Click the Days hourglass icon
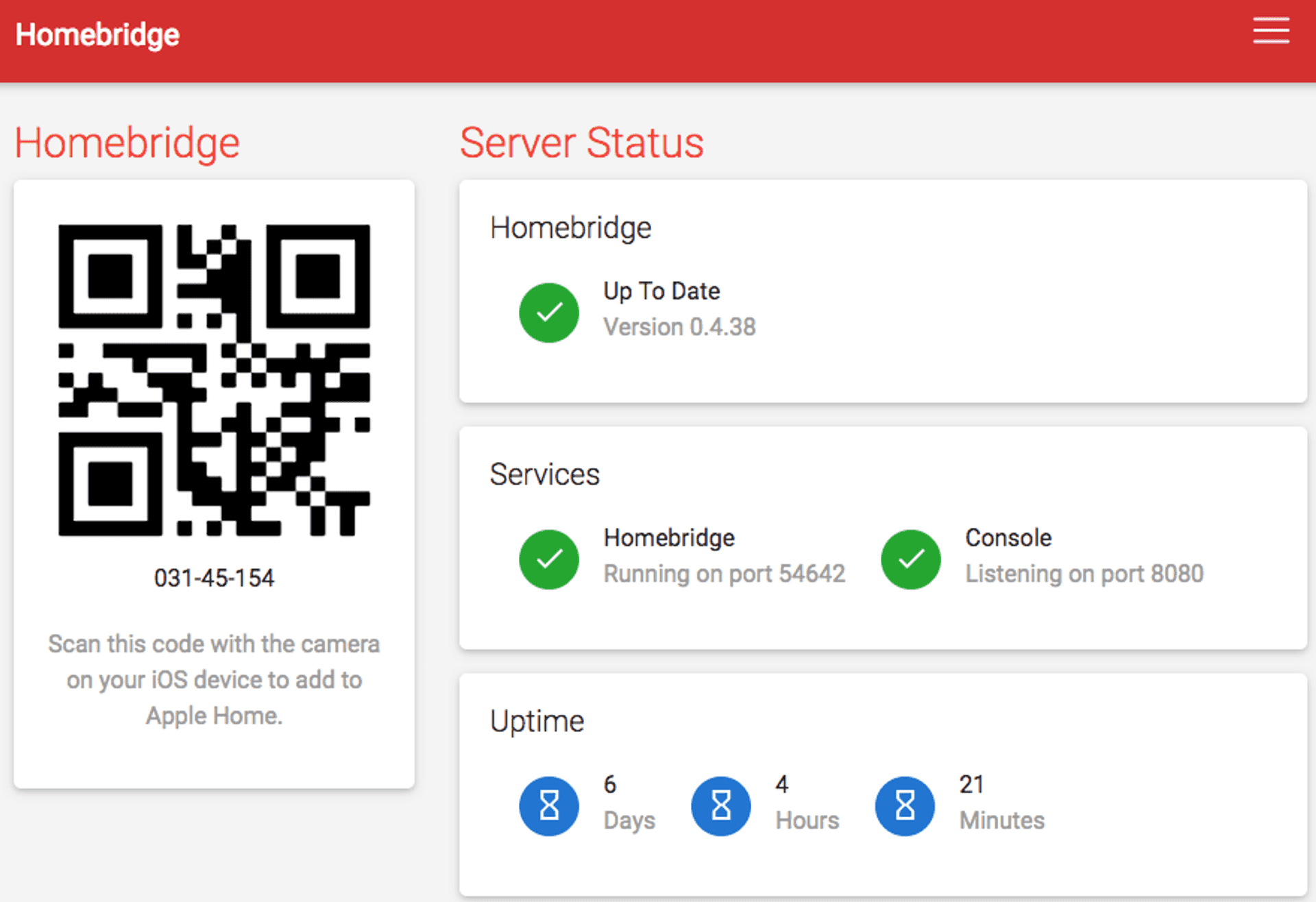Viewport: 1316px width, 902px height. pyautogui.click(x=548, y=805)
